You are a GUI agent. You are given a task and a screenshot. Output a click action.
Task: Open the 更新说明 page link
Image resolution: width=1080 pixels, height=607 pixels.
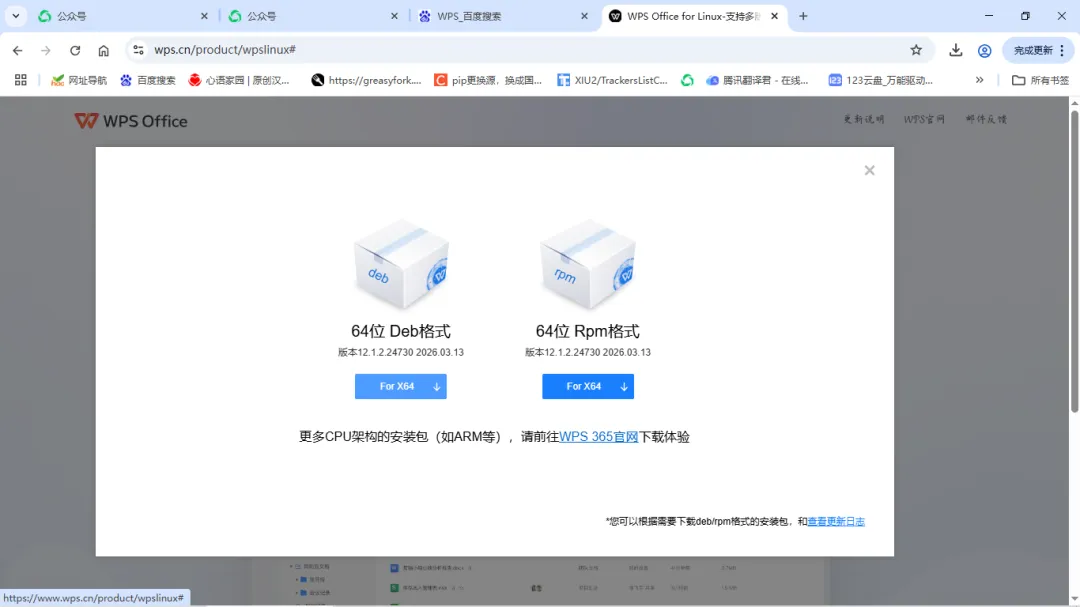pos(864,119)
